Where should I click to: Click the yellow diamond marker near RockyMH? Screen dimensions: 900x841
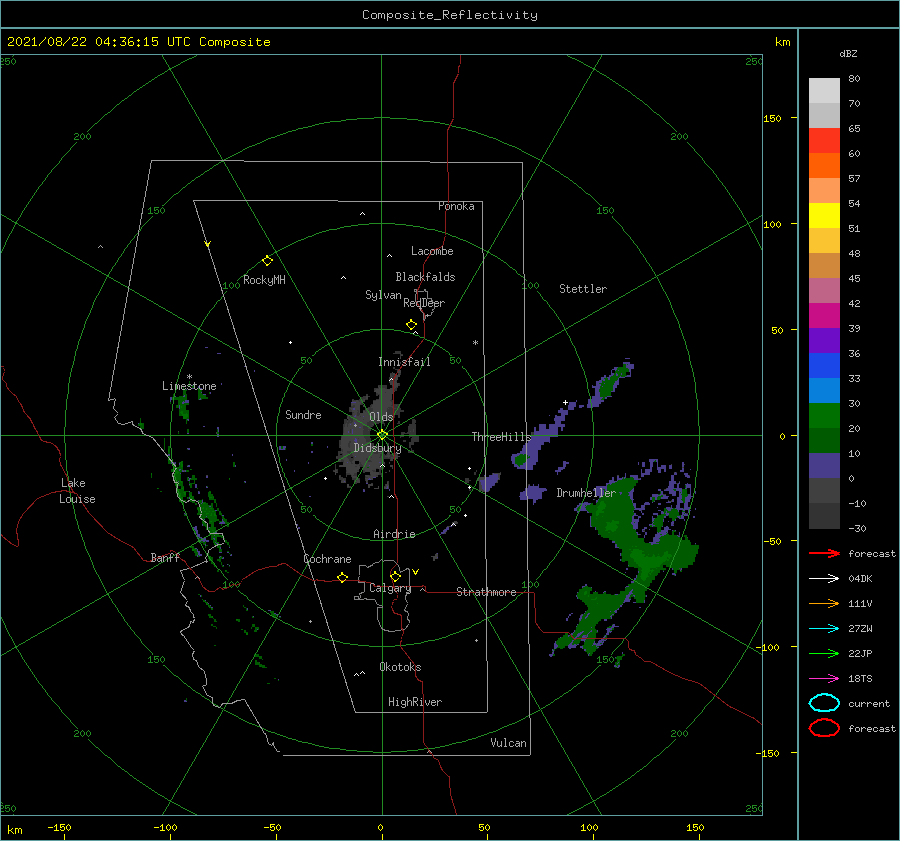coord(267,261)
